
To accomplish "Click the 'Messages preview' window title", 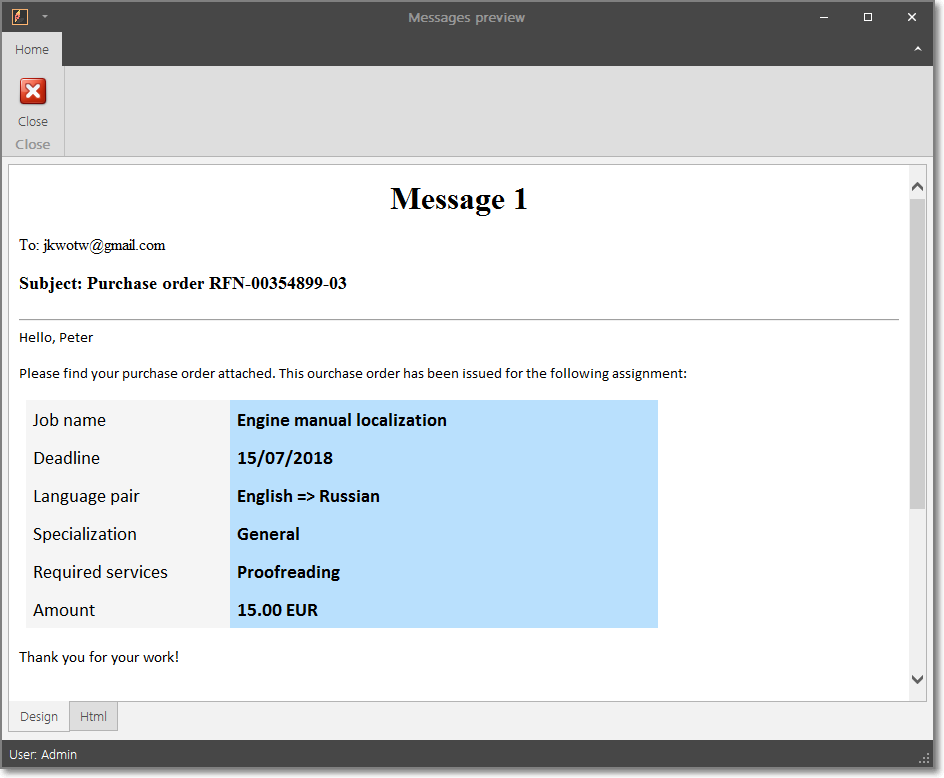I will coord(467,18).
